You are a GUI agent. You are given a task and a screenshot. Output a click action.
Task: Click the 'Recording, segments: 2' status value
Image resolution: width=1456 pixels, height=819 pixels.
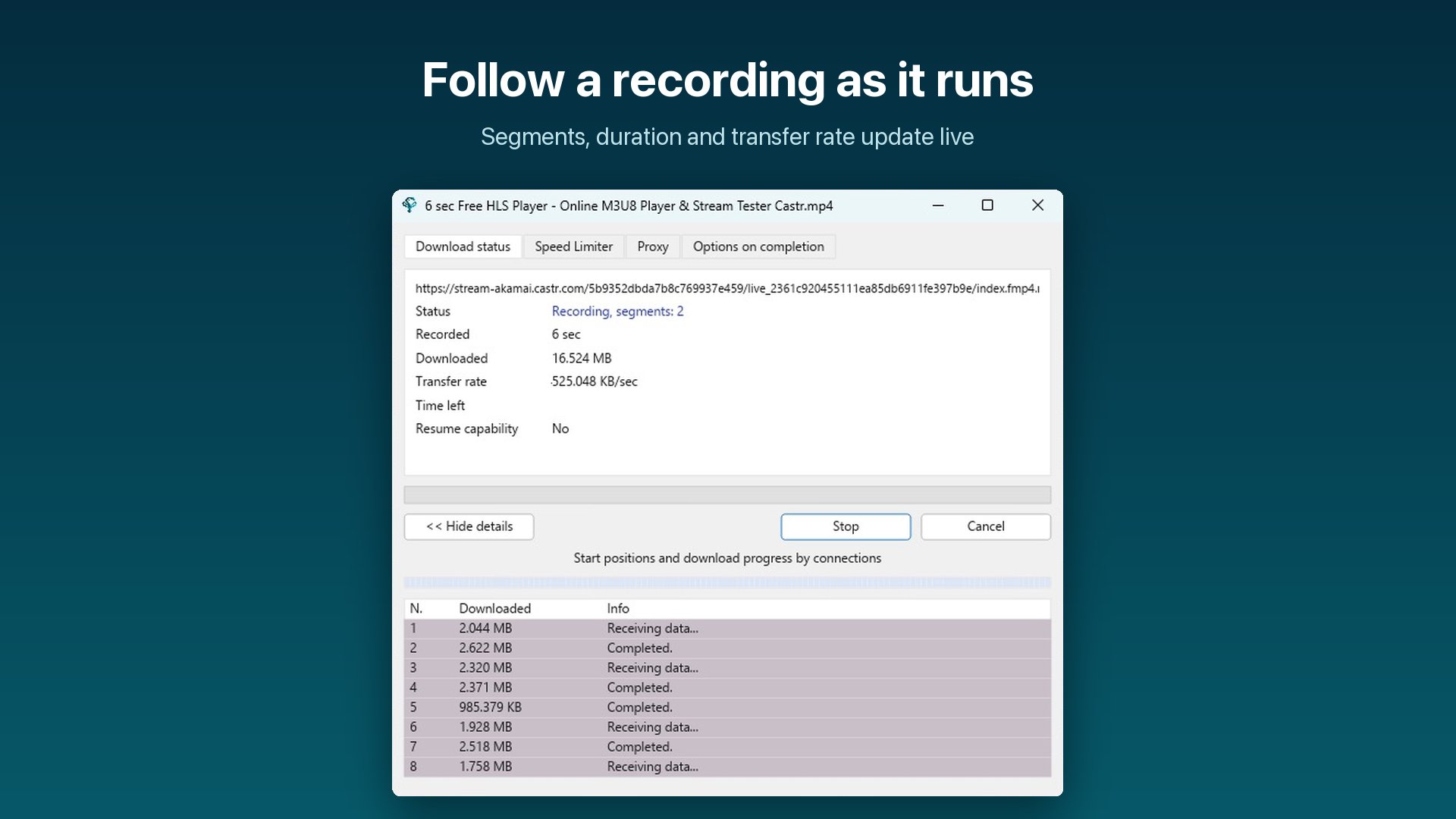[x=617, y=311]
